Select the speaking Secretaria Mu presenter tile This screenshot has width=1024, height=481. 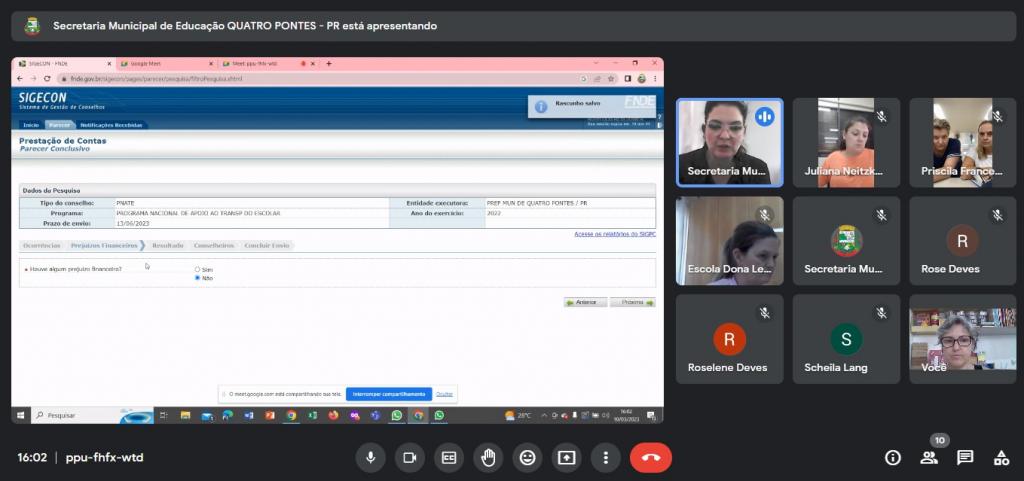coord(729,143)
